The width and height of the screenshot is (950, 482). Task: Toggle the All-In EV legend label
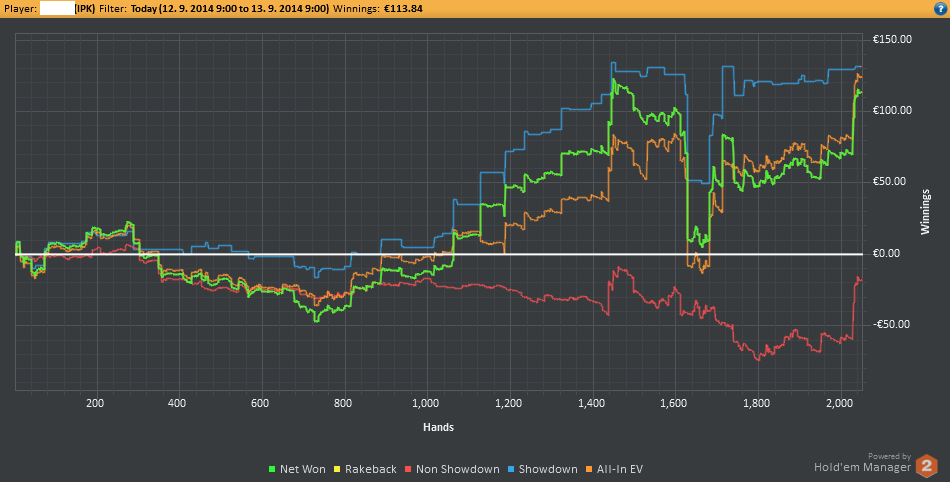620,468
